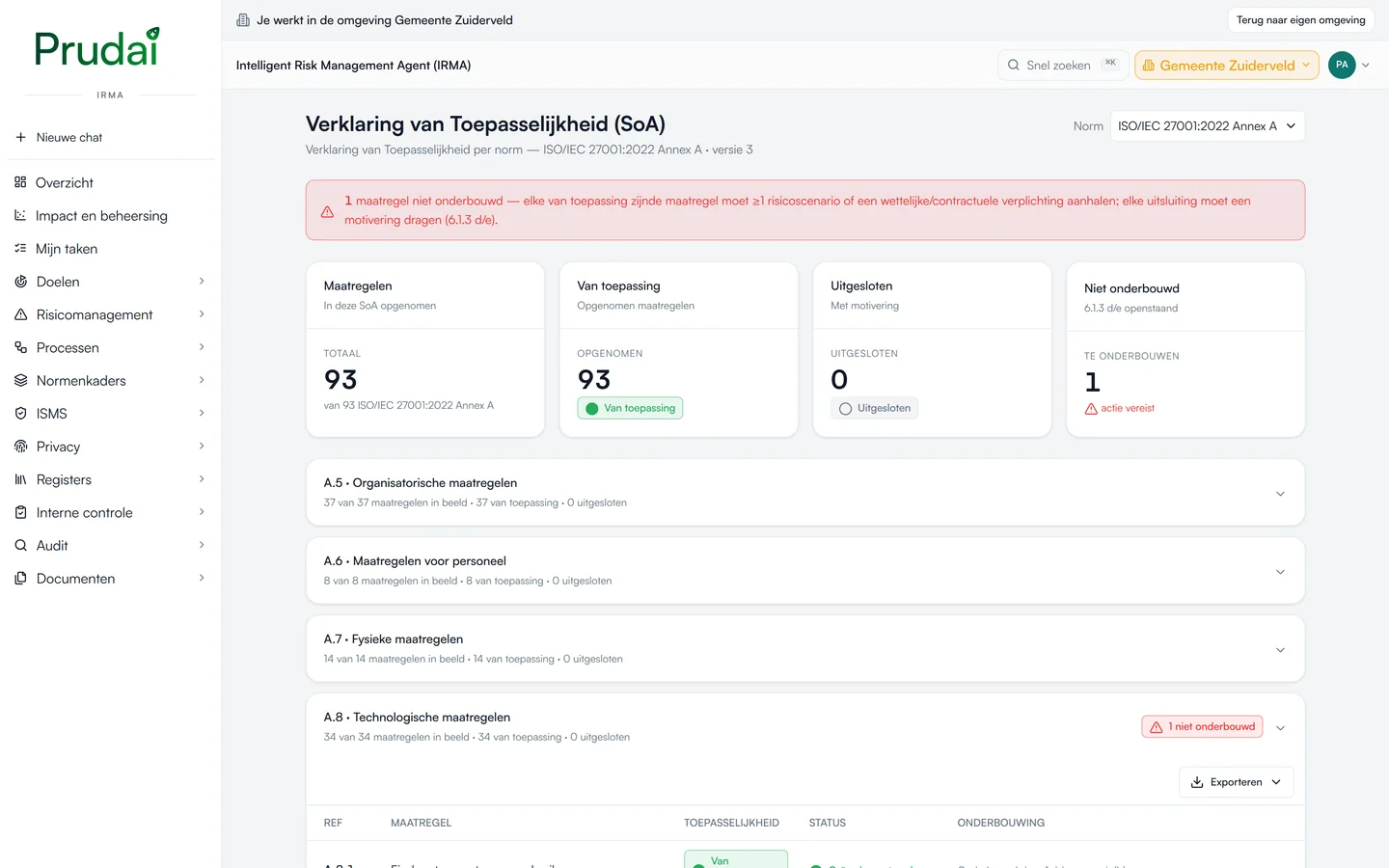Expand the Risicomanagement submenu chevron
The width and height of the screenshot is (1389, 868).
click(202, 314)
